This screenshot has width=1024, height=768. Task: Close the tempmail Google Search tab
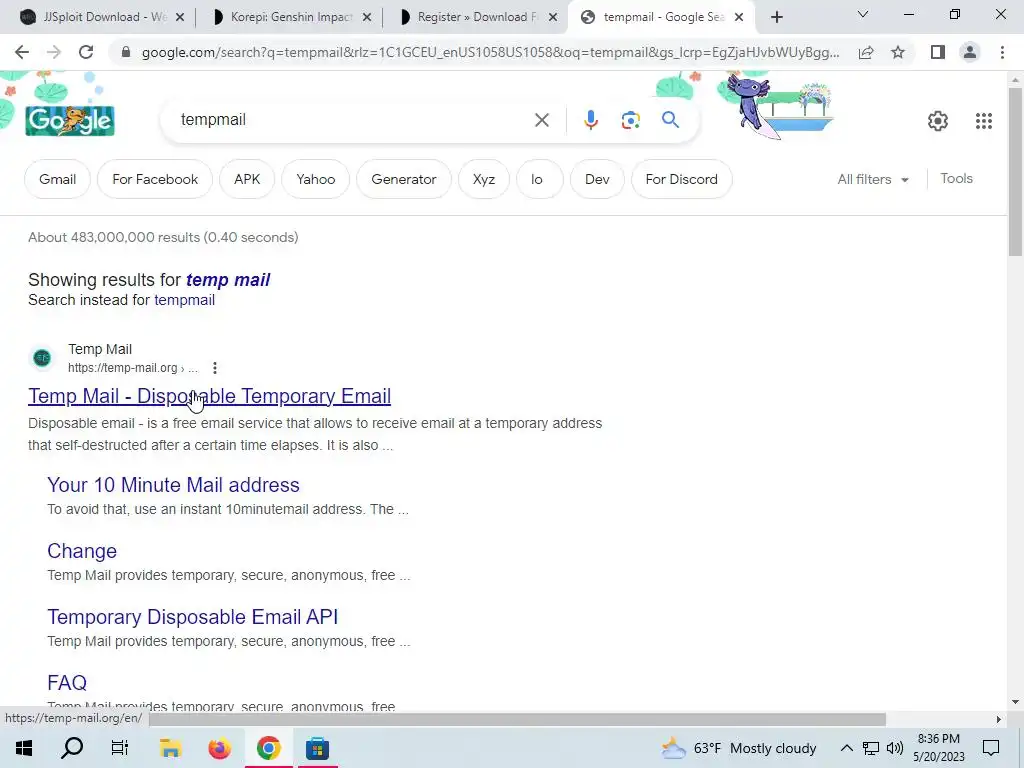(x=739, y=17)
